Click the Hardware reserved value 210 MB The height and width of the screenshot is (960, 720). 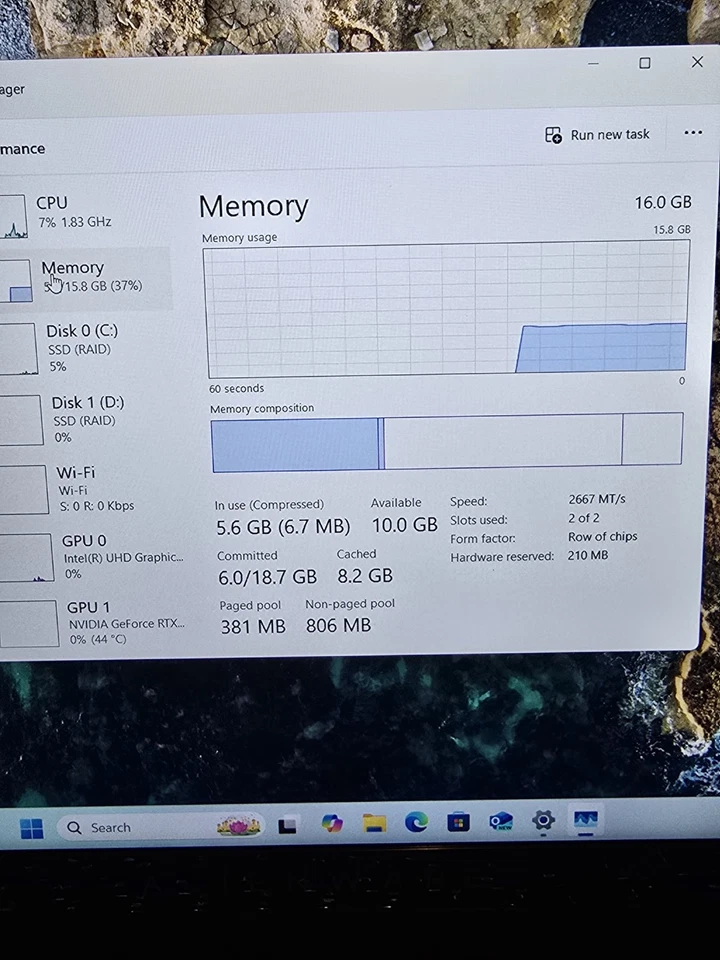click(x=588, y=555)
